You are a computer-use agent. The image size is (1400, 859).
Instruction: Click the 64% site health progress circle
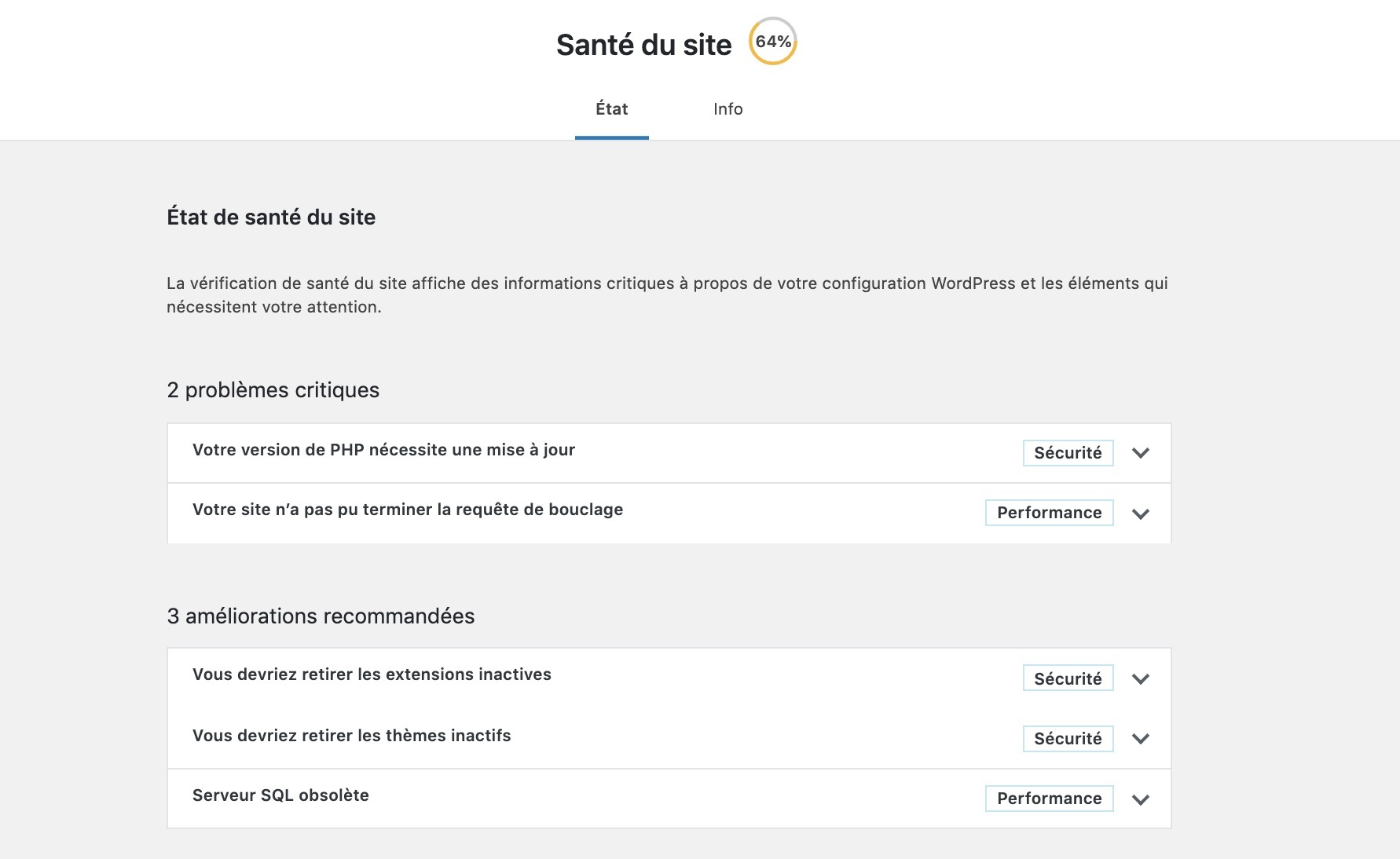coord(773,42)
